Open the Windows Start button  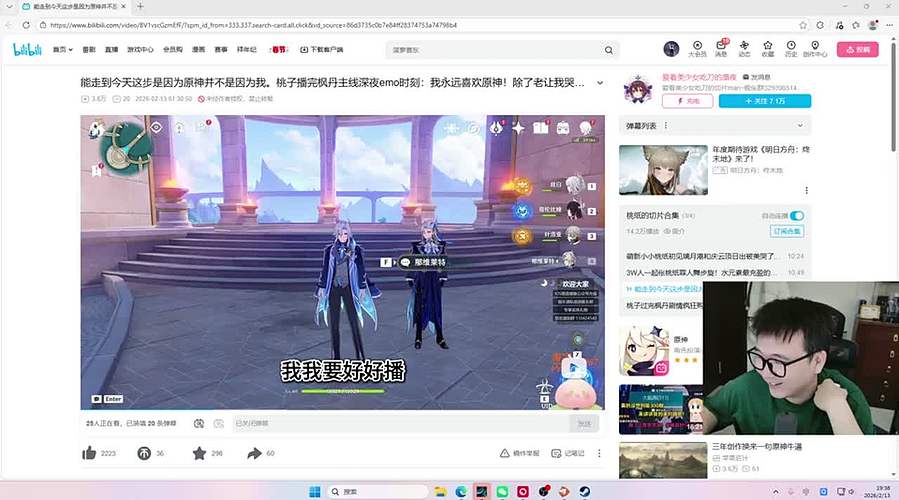point(315,491)
